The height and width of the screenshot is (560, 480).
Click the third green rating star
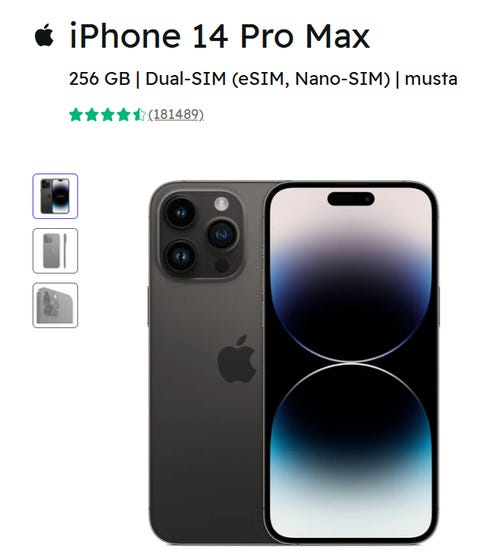coord(108,115)
